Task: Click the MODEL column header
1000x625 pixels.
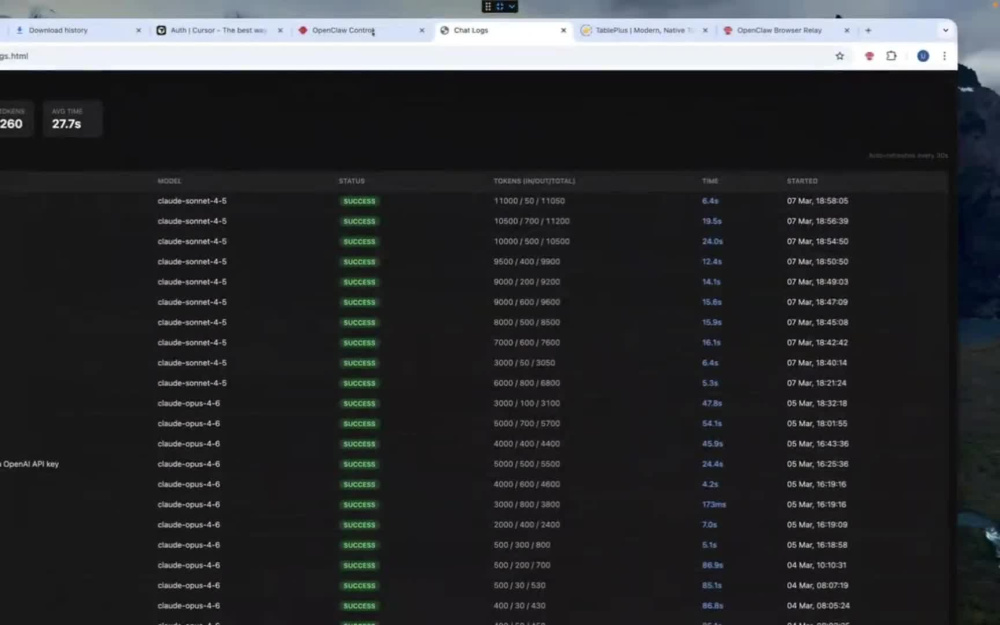Action: (x=170, y=181)
